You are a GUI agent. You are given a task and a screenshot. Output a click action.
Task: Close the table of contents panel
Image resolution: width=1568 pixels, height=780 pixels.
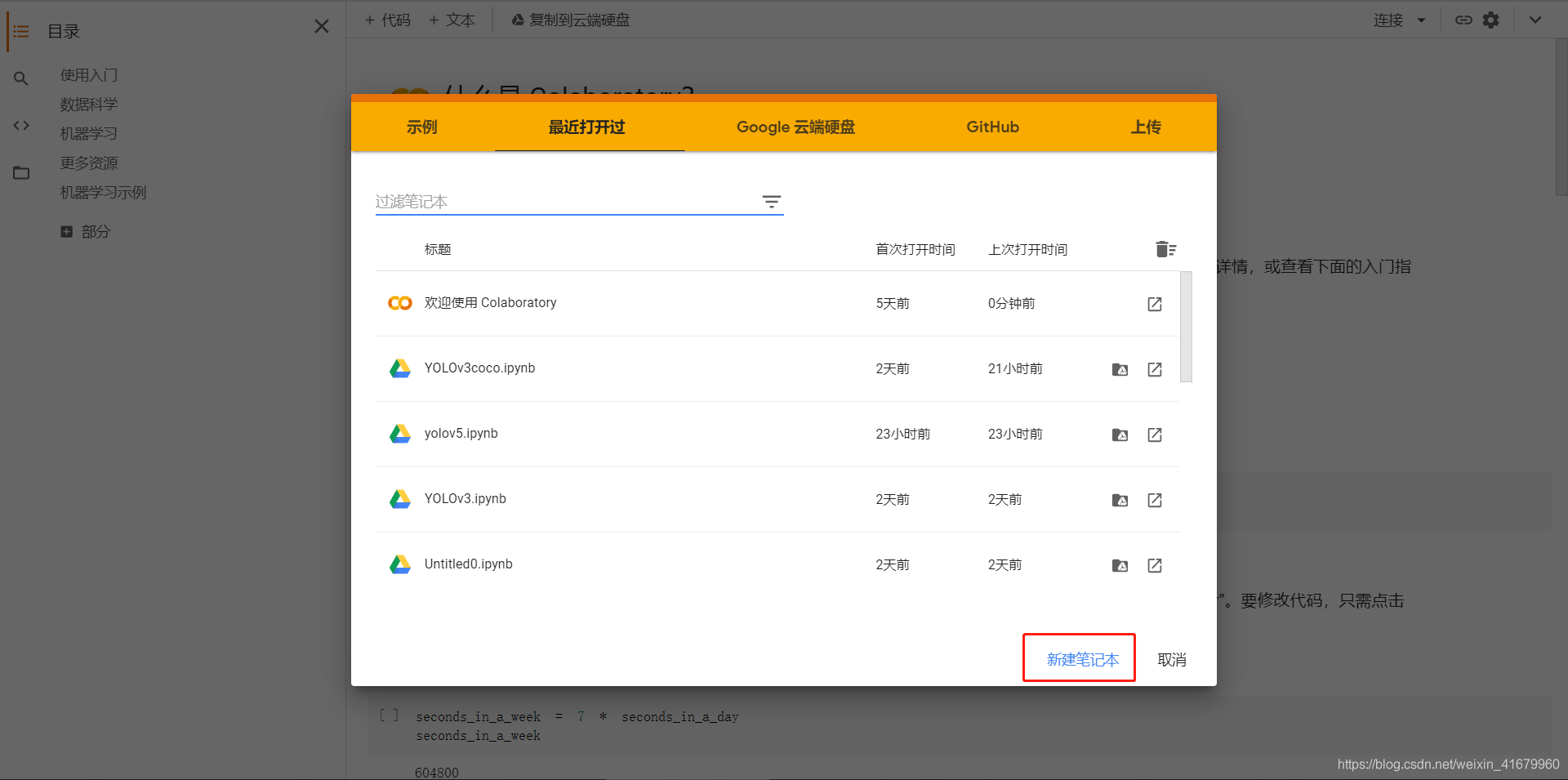(x=322, y=27)
